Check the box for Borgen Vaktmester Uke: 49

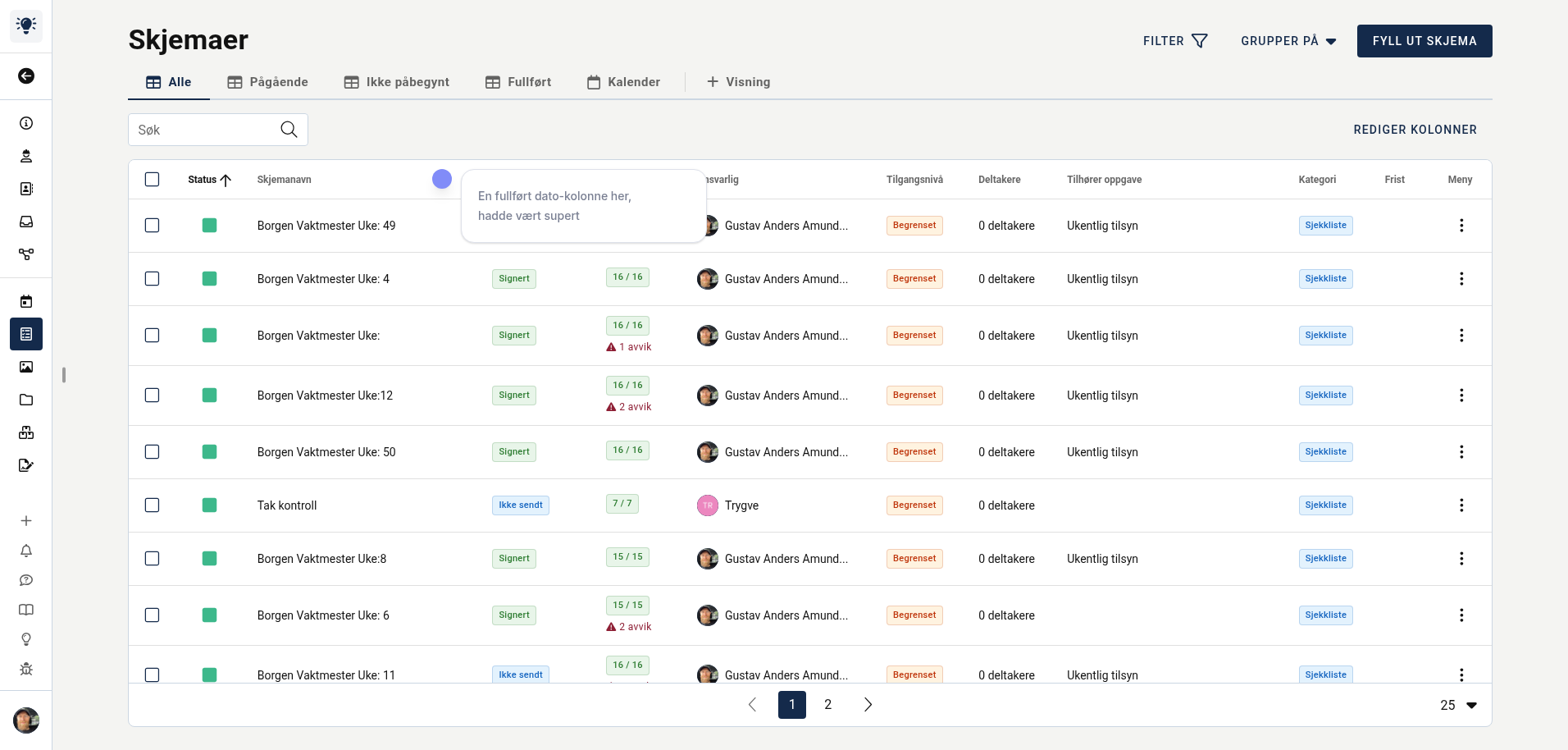pos(152,226)
